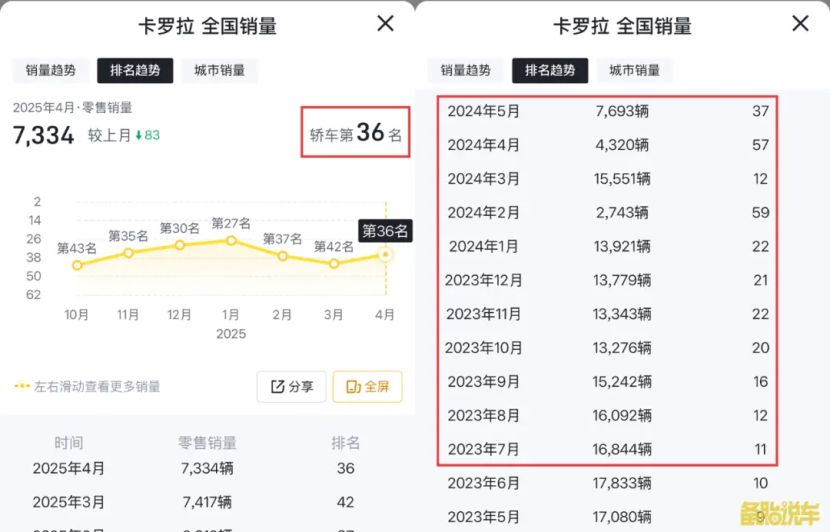Select the 1月 chart point 第27名
Image resolution: width=830 pixels, height=532 pixels.
tap(231, 240)
